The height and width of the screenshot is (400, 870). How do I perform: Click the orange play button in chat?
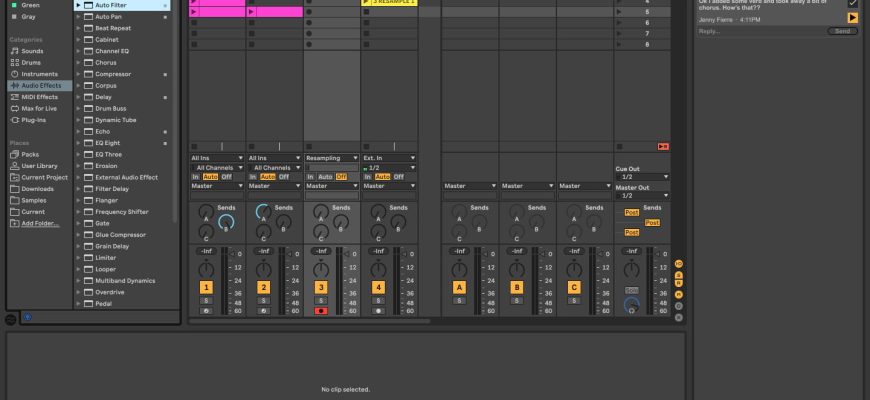click(852, 18)
